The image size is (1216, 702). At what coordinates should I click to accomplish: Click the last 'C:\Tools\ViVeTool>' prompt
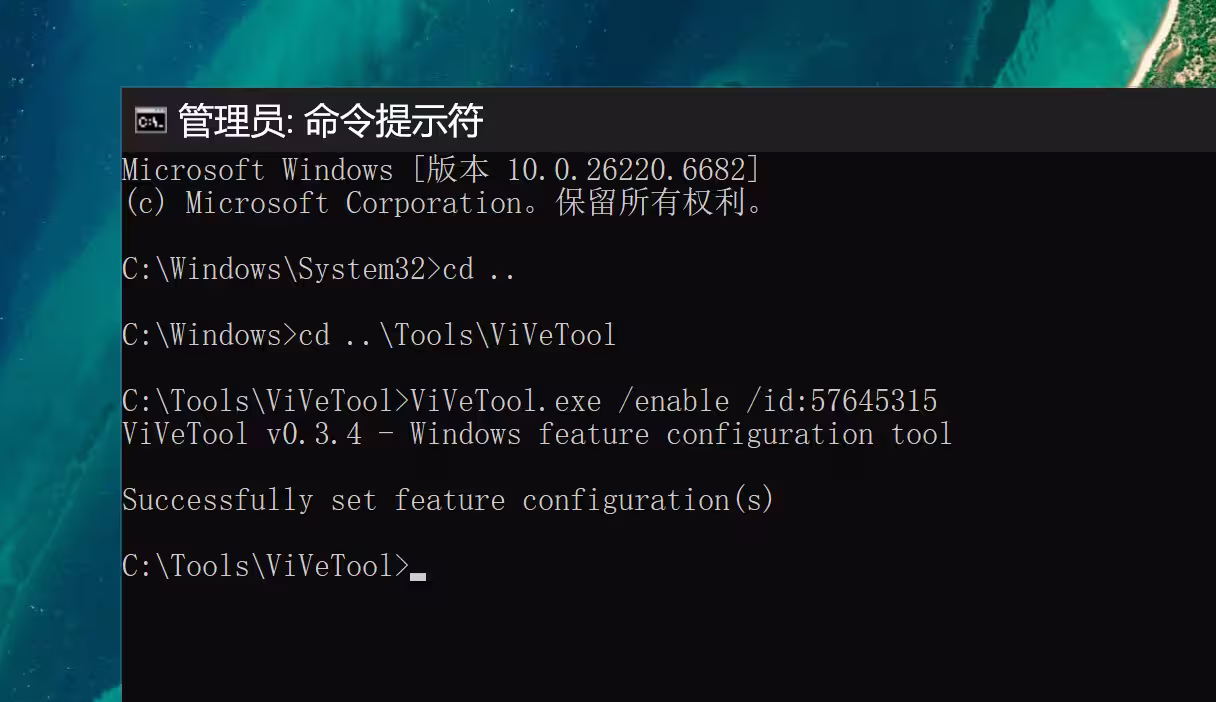(266, 566)
